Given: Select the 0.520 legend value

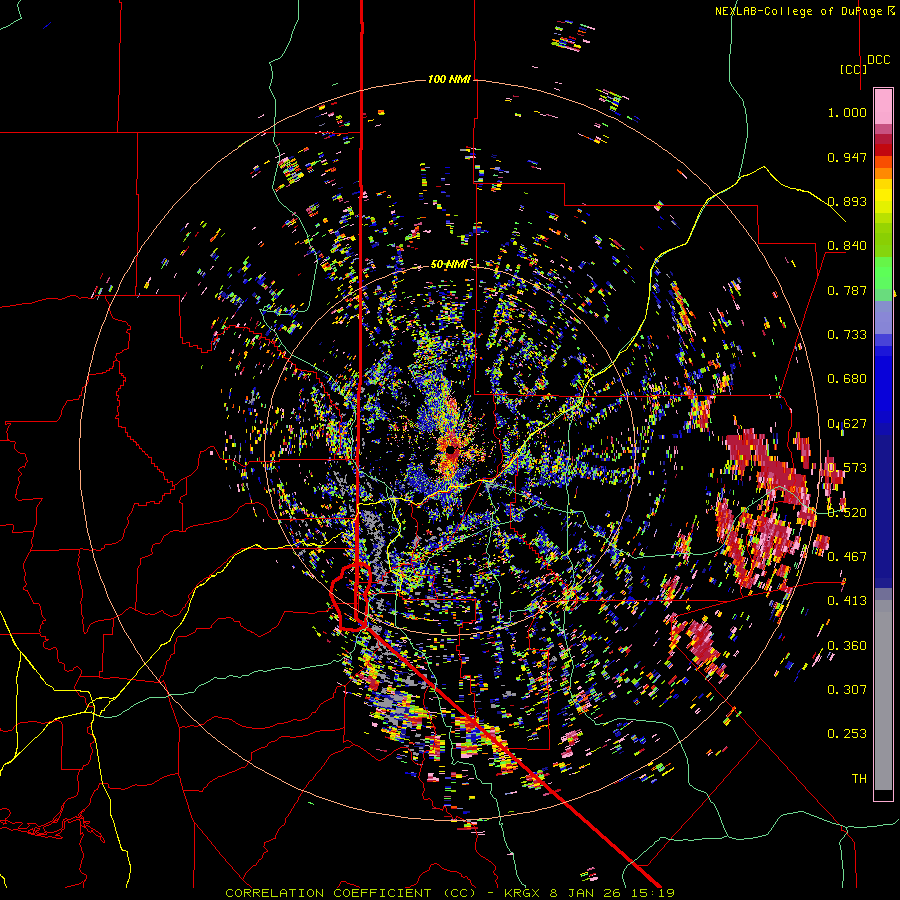Looking at the screenshot, I should pos(847,513).
